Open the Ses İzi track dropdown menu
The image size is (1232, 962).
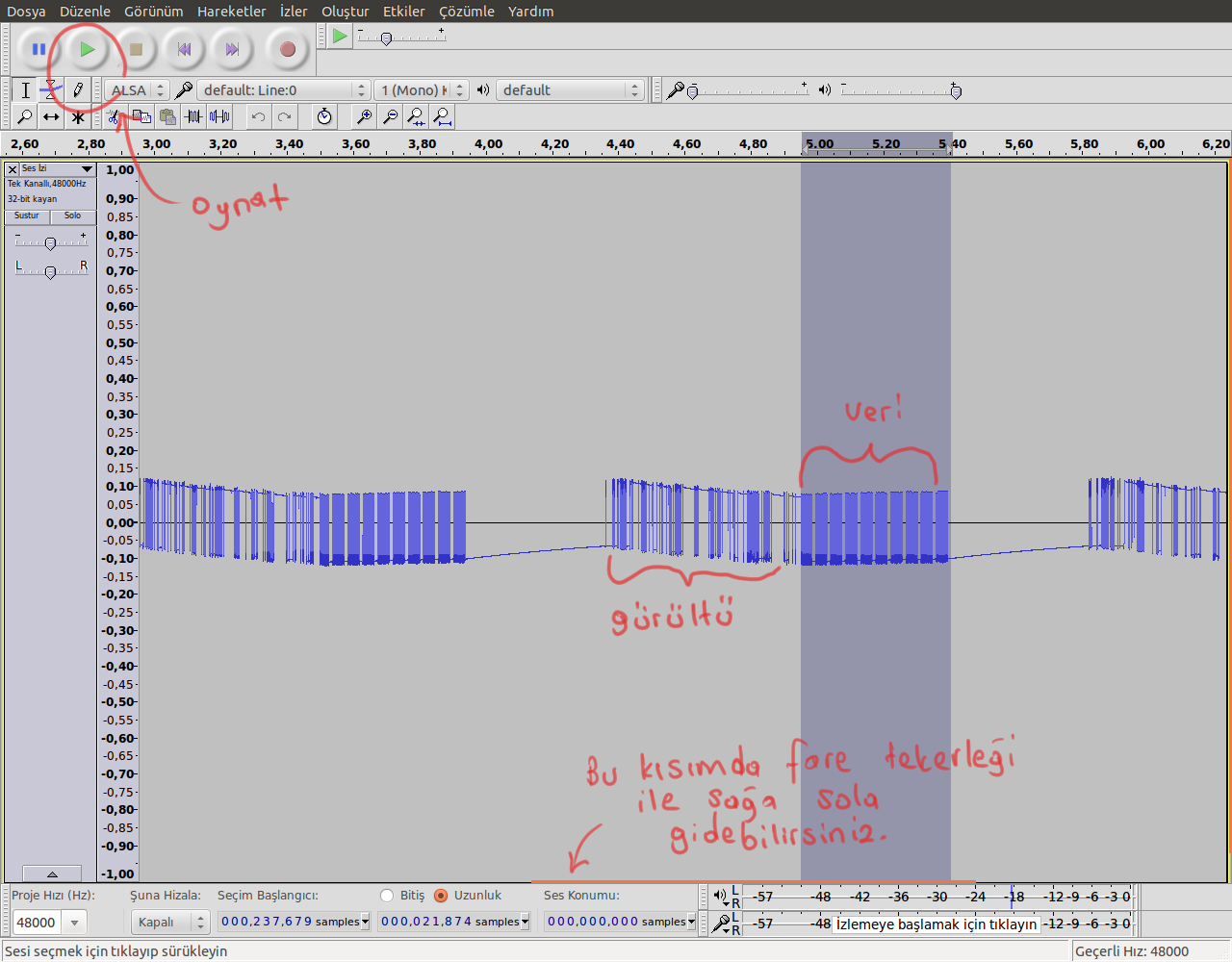(x=58, y=169)
